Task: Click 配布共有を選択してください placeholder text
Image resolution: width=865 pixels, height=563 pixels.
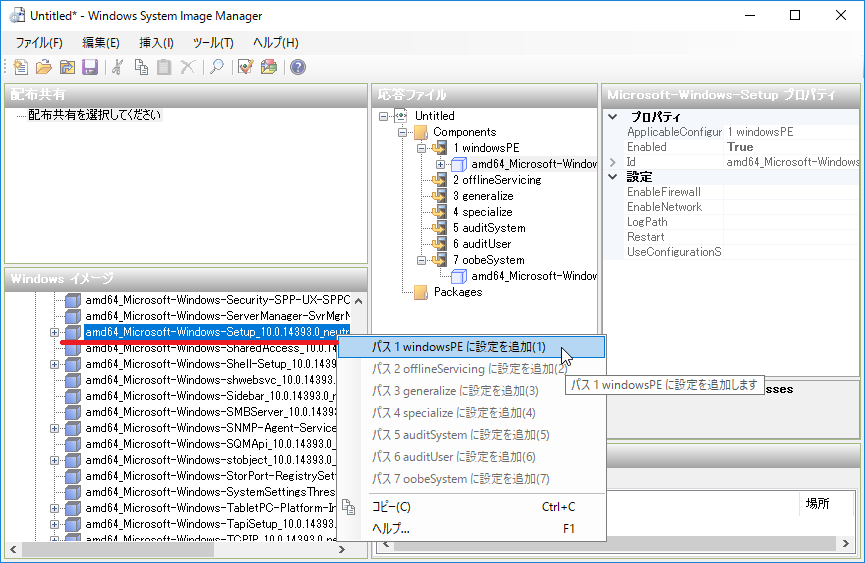Action: pos(94,115)
